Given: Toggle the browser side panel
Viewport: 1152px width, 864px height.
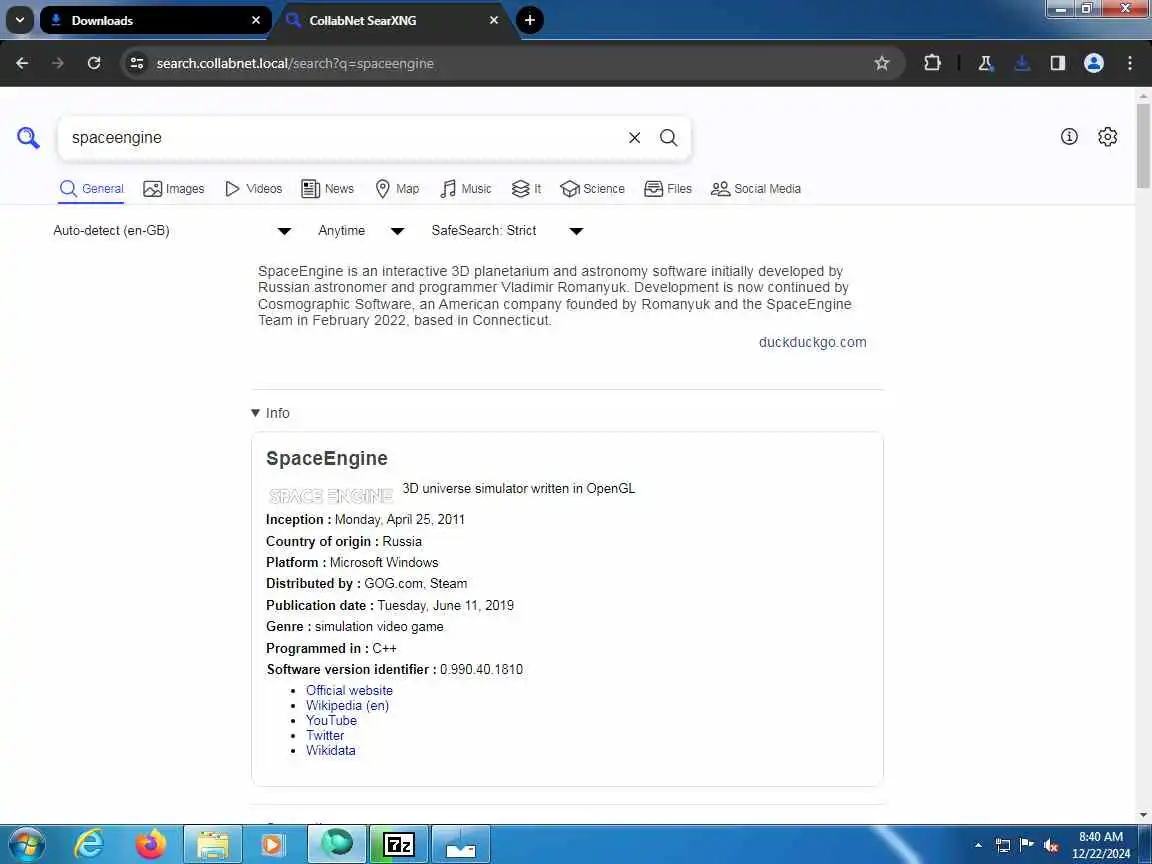Looking at the screenshot, I should pos(1058,63).
